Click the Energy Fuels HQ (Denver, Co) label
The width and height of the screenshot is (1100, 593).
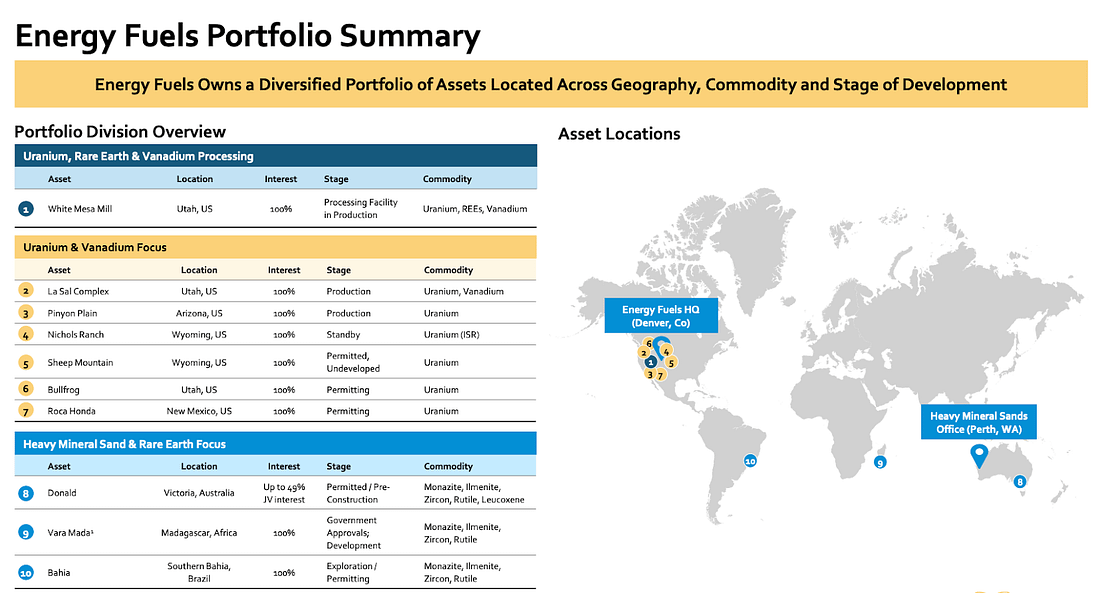661,316
